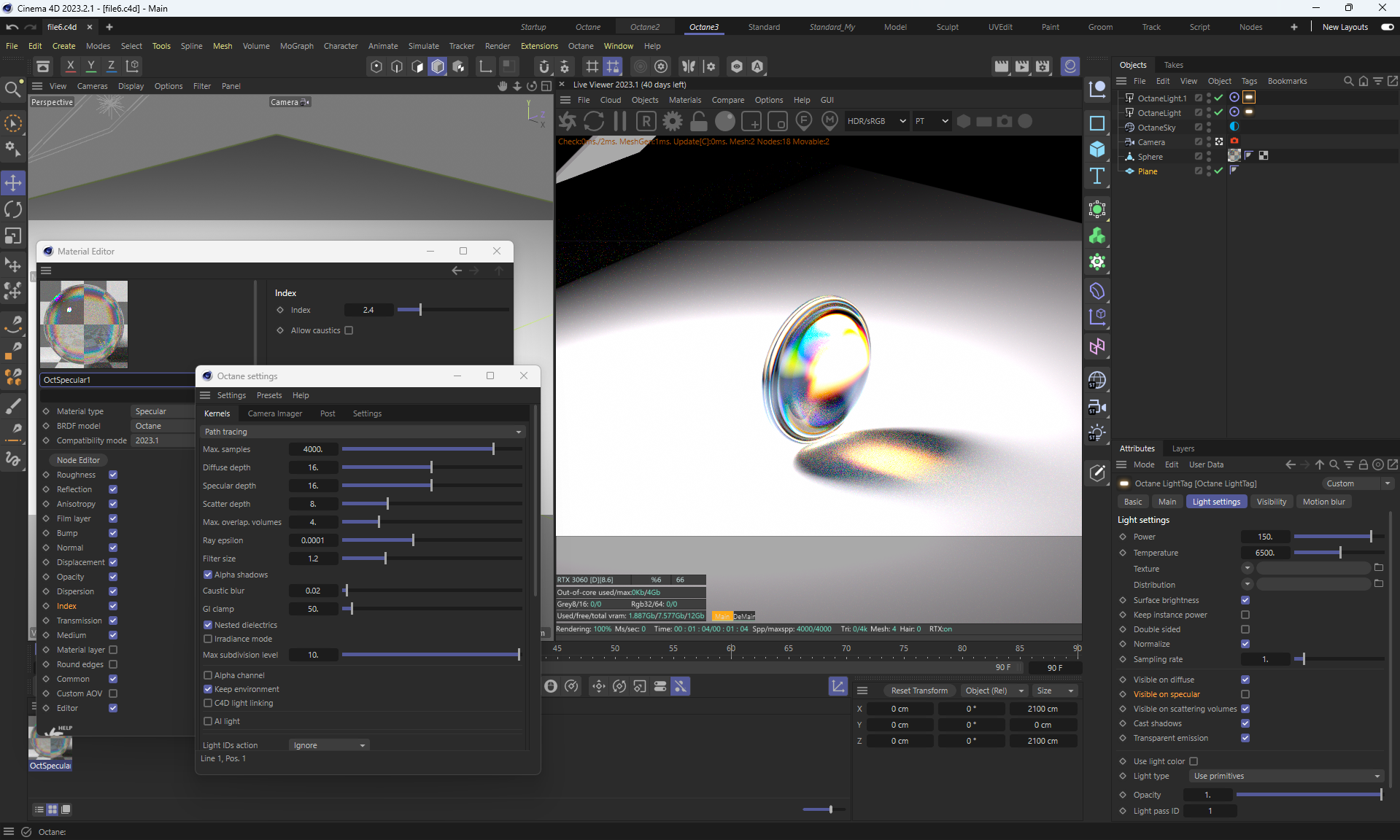Send scene to Octane Live Viewer

568,121
